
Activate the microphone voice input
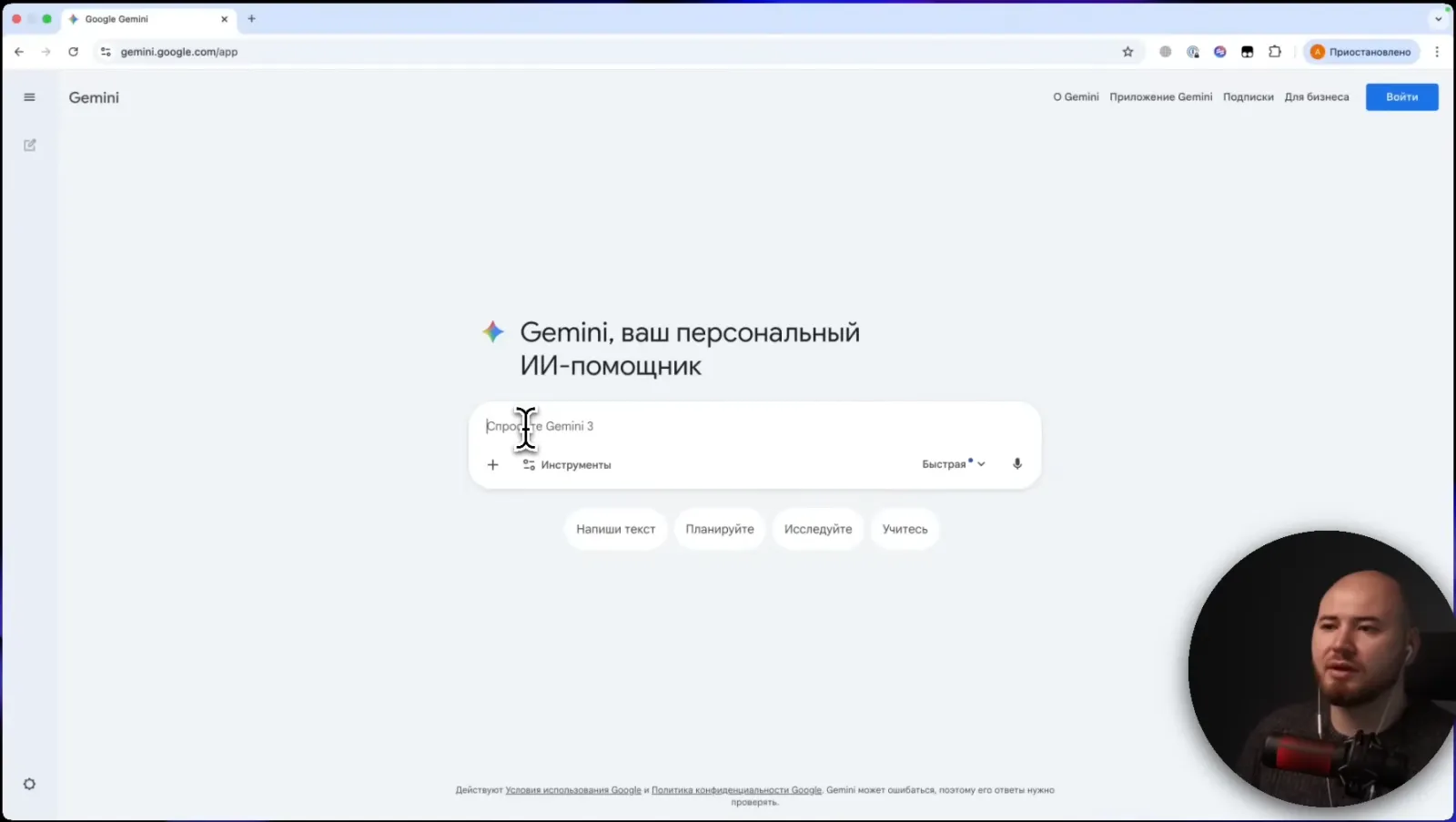[x=1017, y=463]
